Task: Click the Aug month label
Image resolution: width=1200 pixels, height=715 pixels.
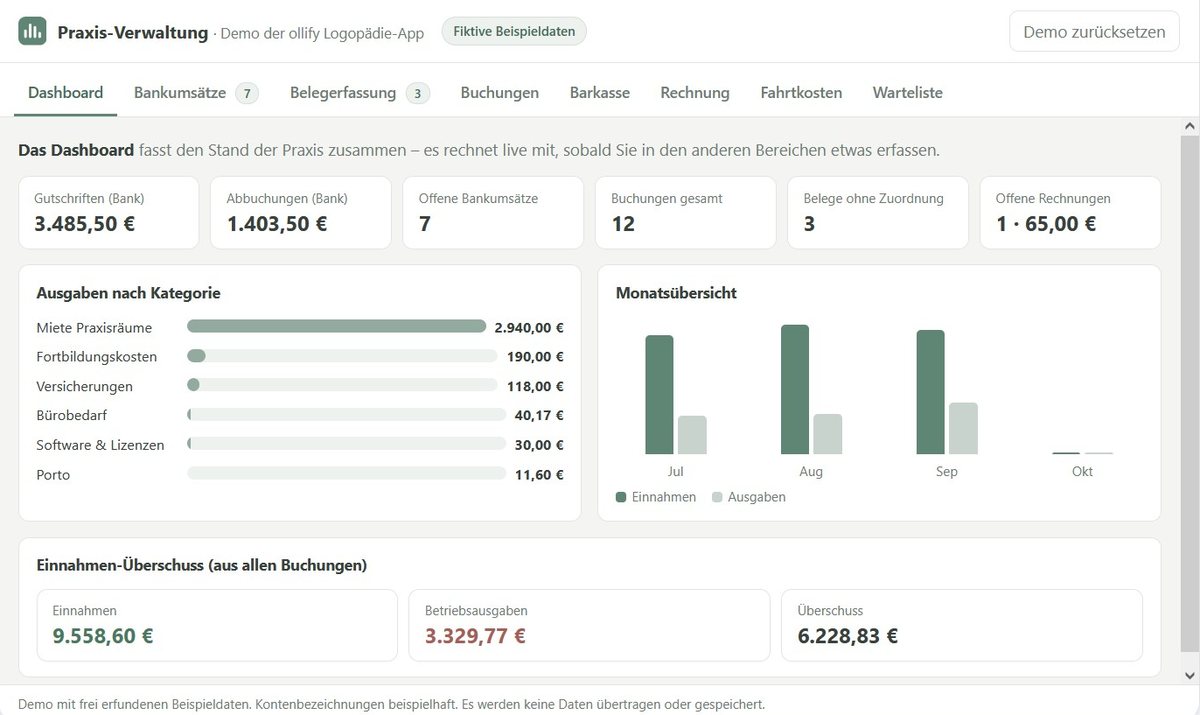Action: tap(811, 471)
